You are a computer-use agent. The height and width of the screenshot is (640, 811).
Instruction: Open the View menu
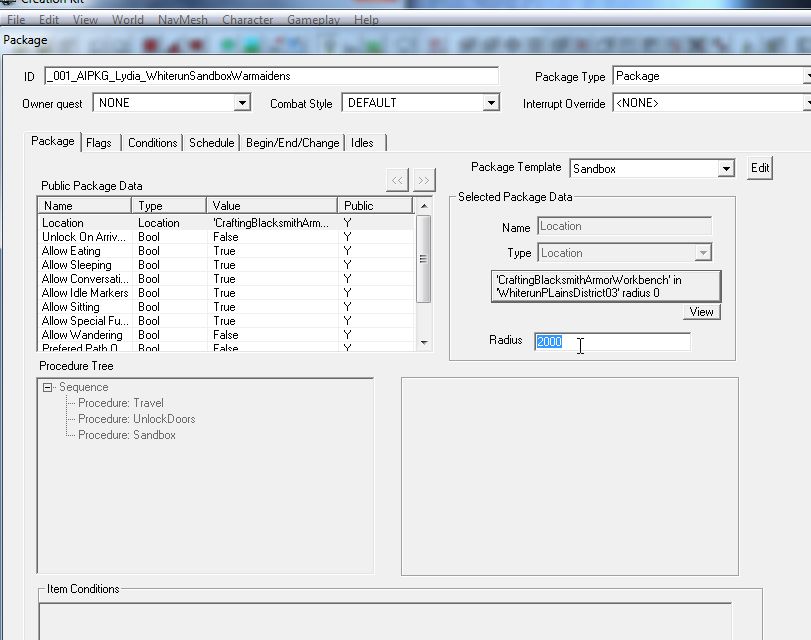coord(85,20)
